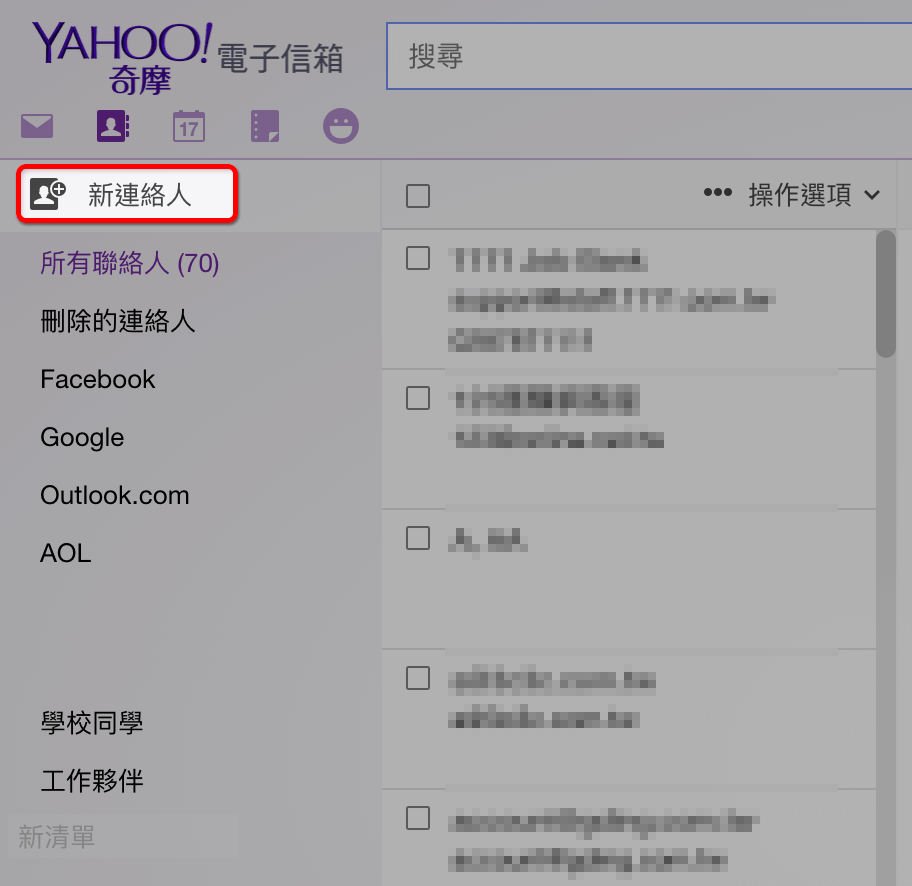Open the 工作夥伴 contact list
The height and width of the screenshot is (886, 912).
92,781
